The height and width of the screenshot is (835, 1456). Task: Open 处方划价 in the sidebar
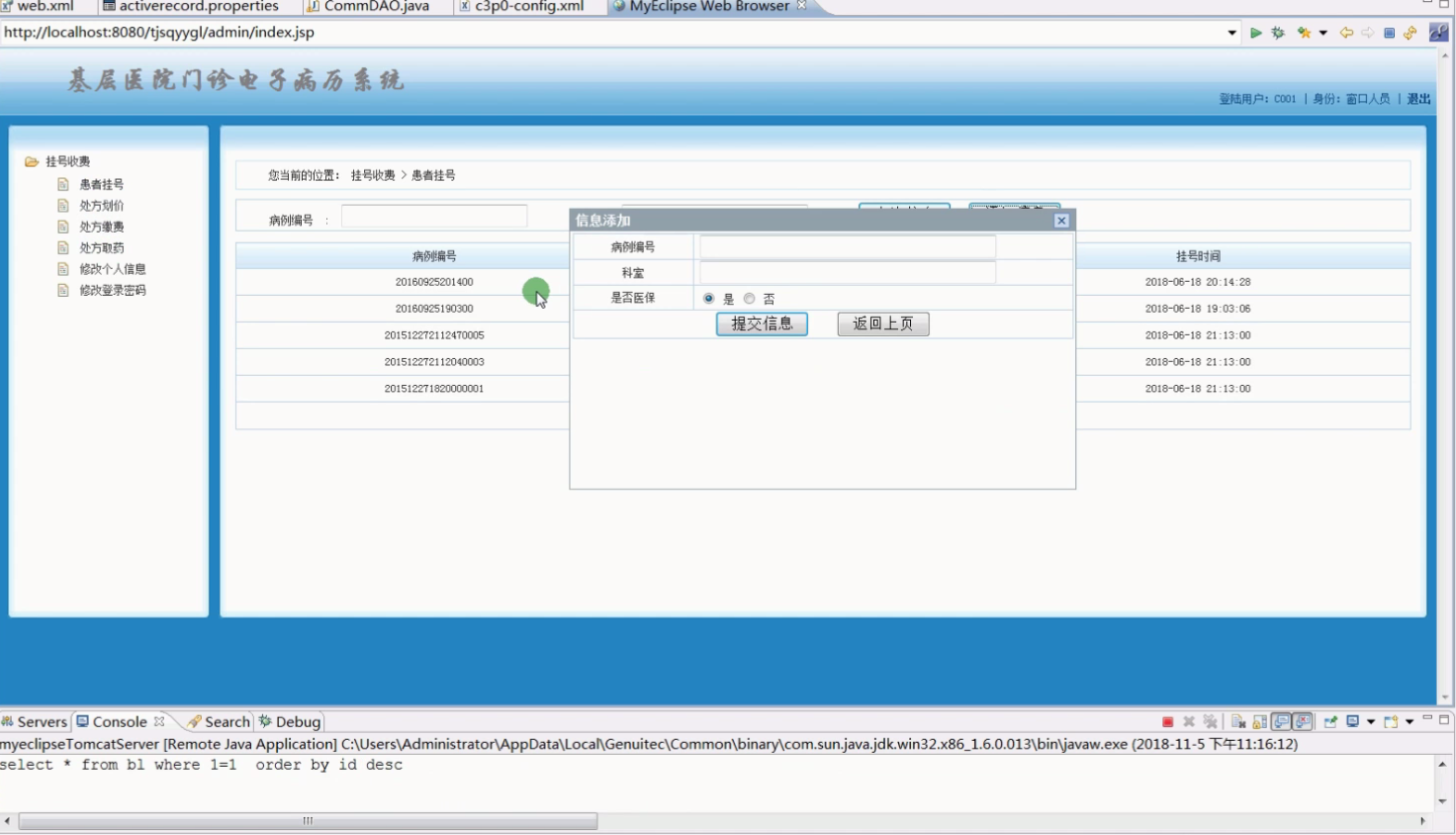[x=101, y=206]
